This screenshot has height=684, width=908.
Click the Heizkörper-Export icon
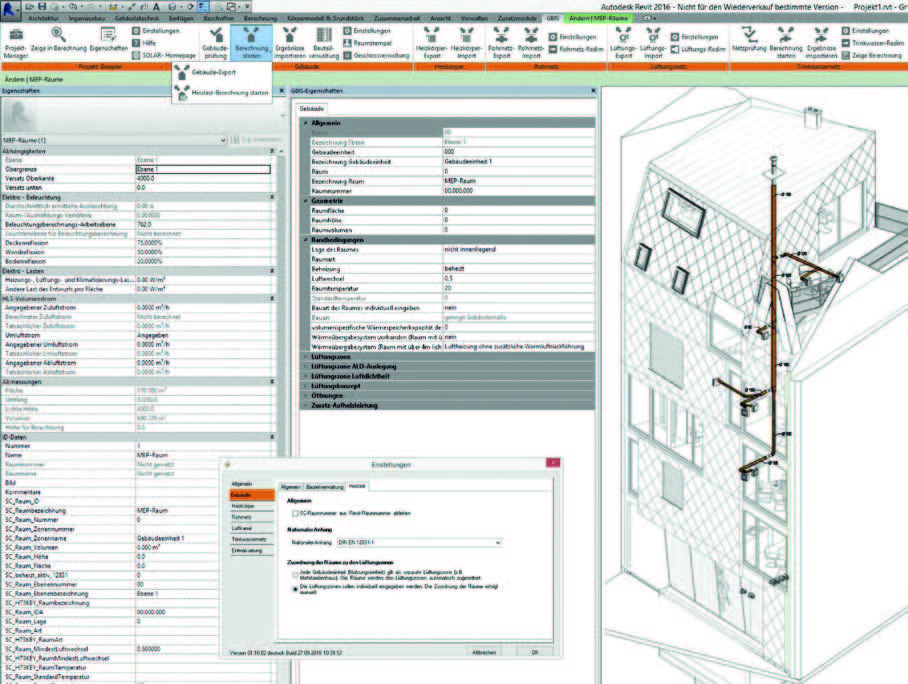pos(431,35)
